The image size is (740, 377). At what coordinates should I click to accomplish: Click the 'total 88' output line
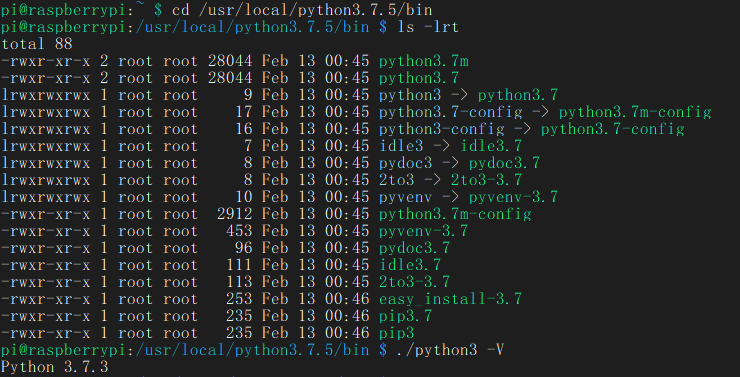click(x=37, y=44)
